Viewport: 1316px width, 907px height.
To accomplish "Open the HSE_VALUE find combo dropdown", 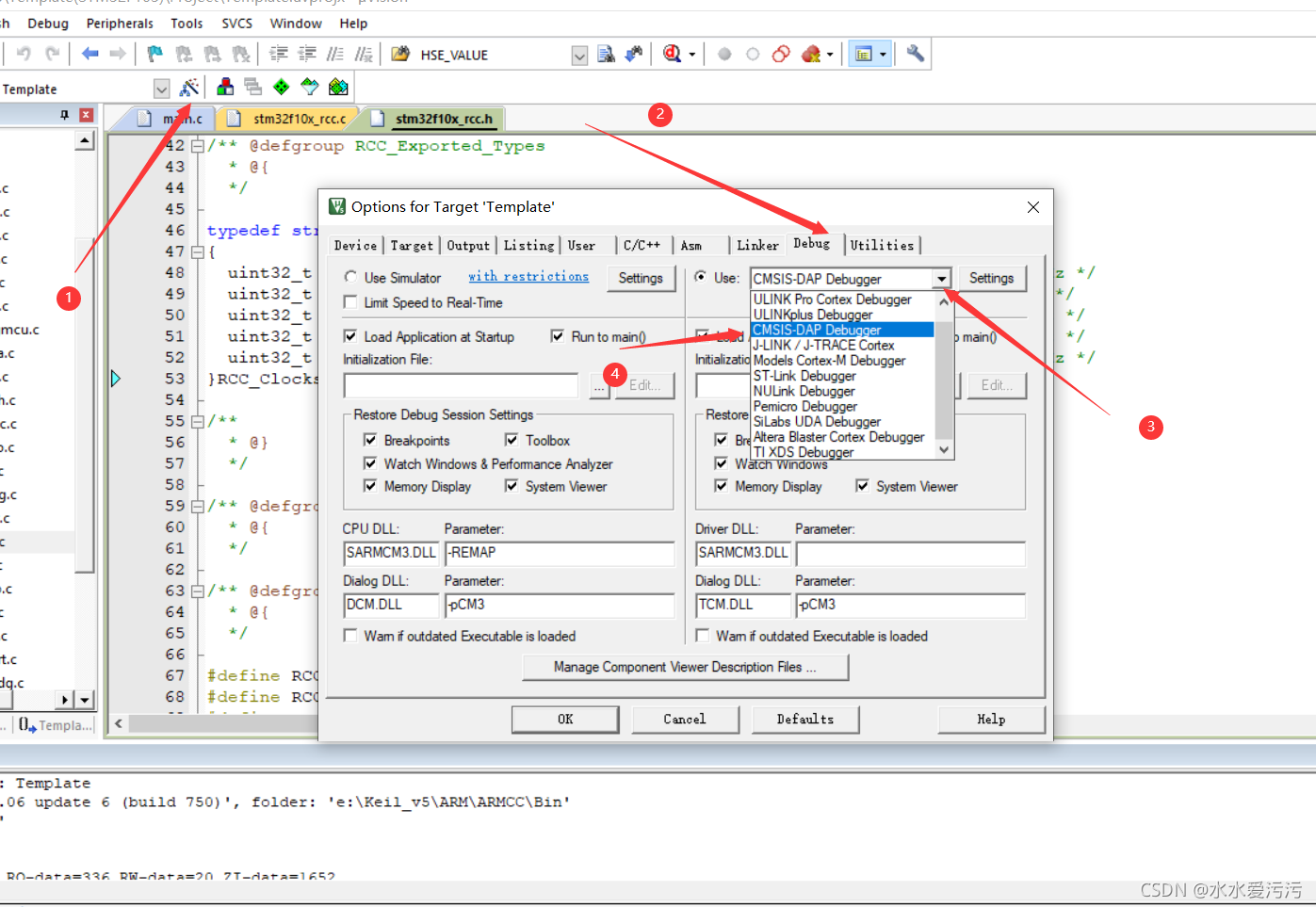I will click(x=579, y=55).
